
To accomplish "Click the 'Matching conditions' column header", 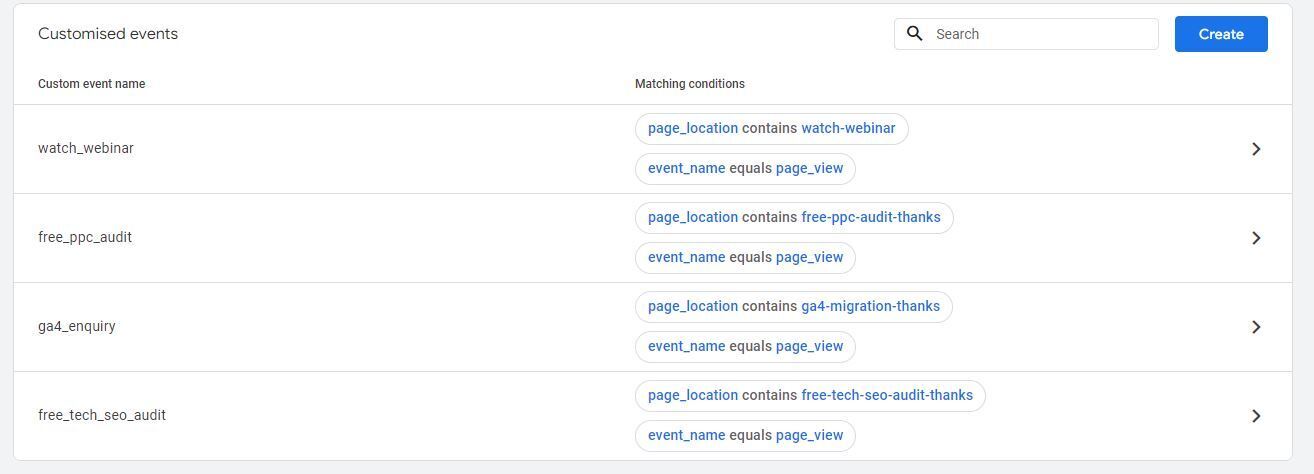I will 690,84.
